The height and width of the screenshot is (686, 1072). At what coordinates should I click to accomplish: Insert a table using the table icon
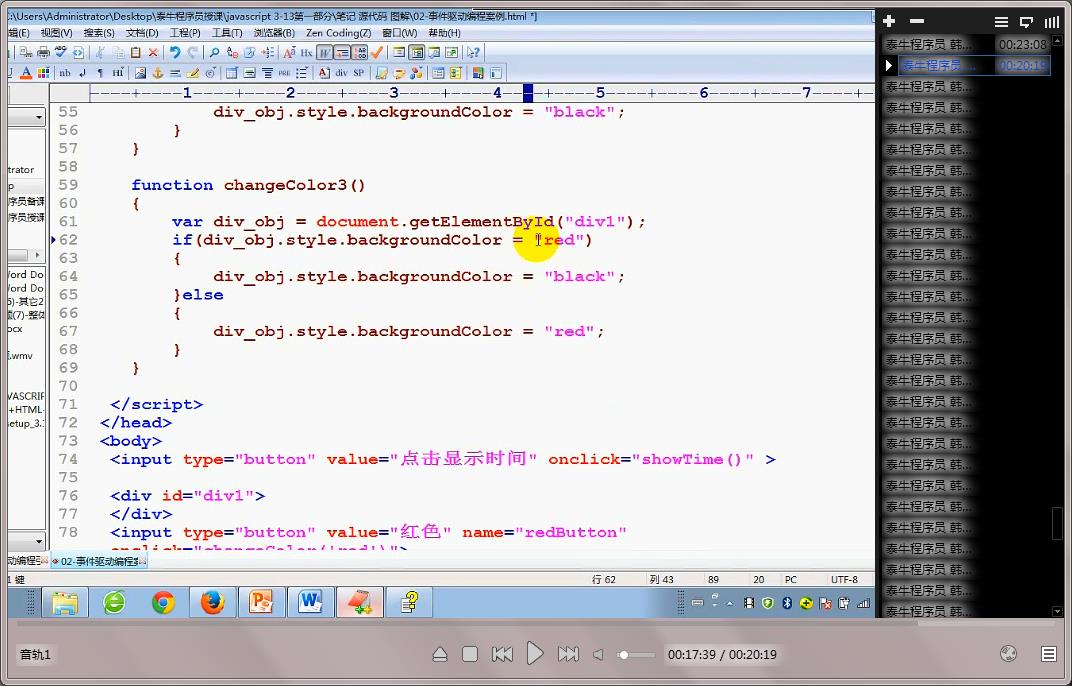click(x=232, y=72)
